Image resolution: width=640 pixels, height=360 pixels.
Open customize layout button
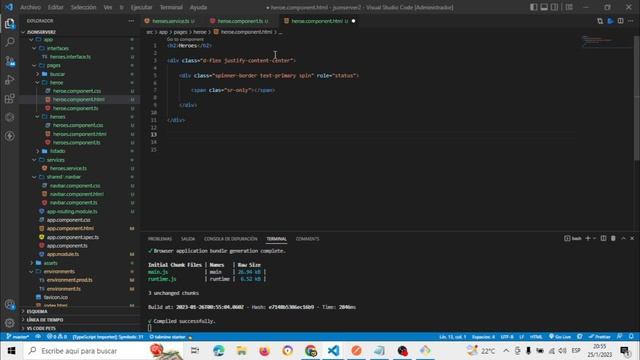click(569, 7)
